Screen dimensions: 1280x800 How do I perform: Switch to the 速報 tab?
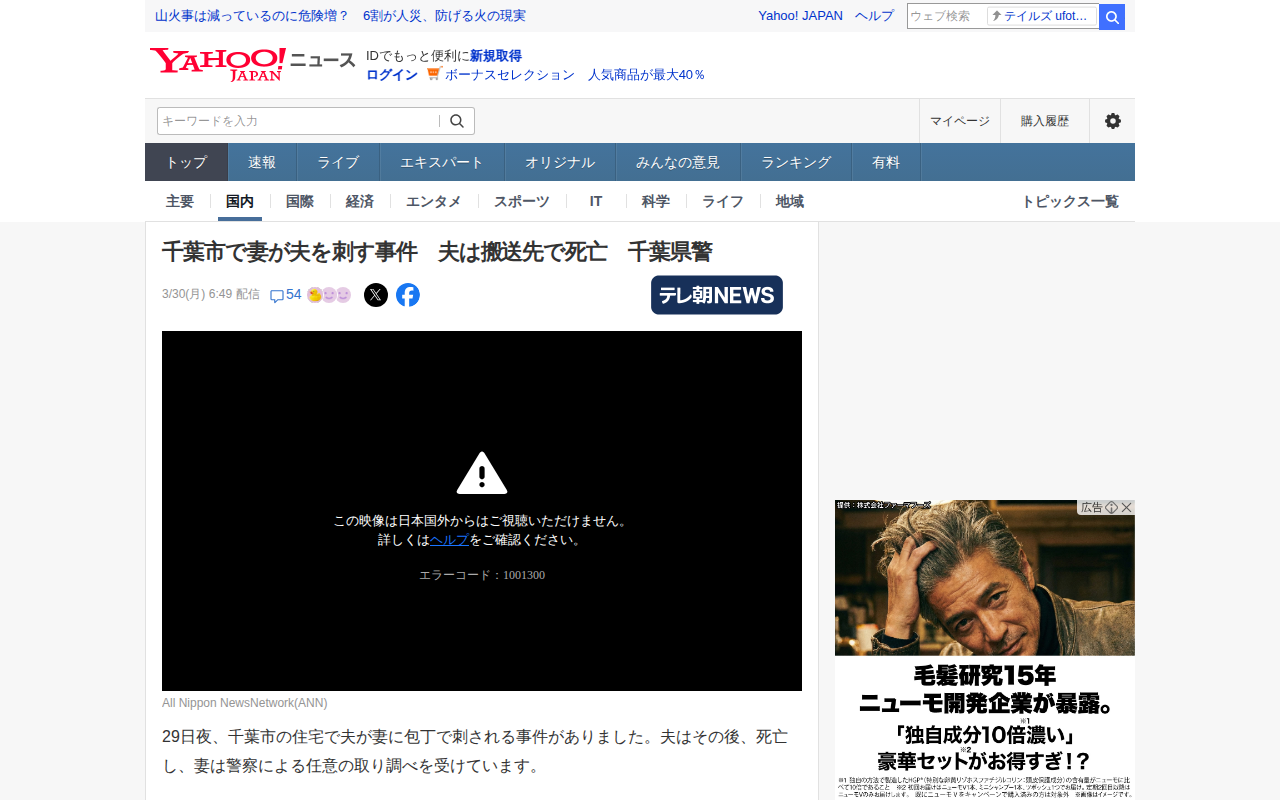coord(262,162)
